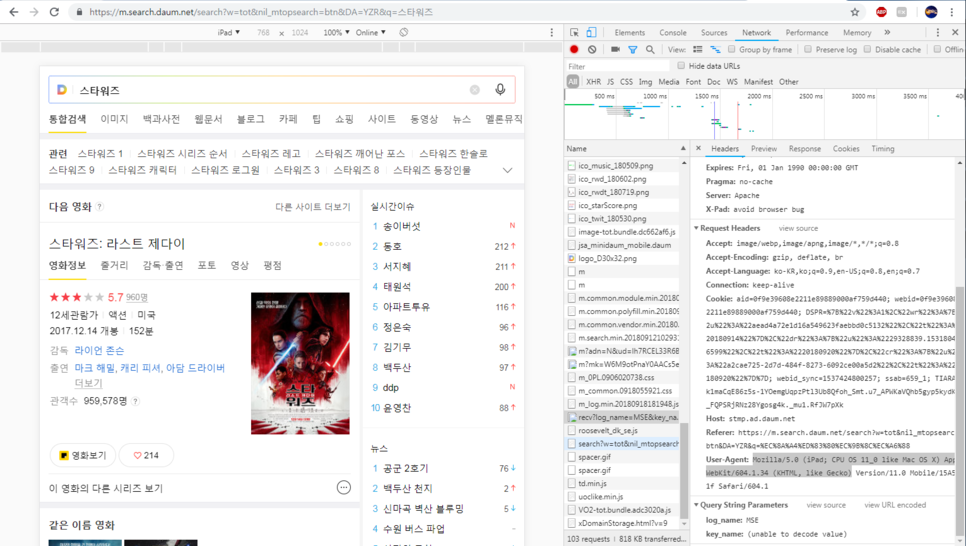Open iPad device dropdown
Viewport: 966px width, 546px height.
(229, 32)
